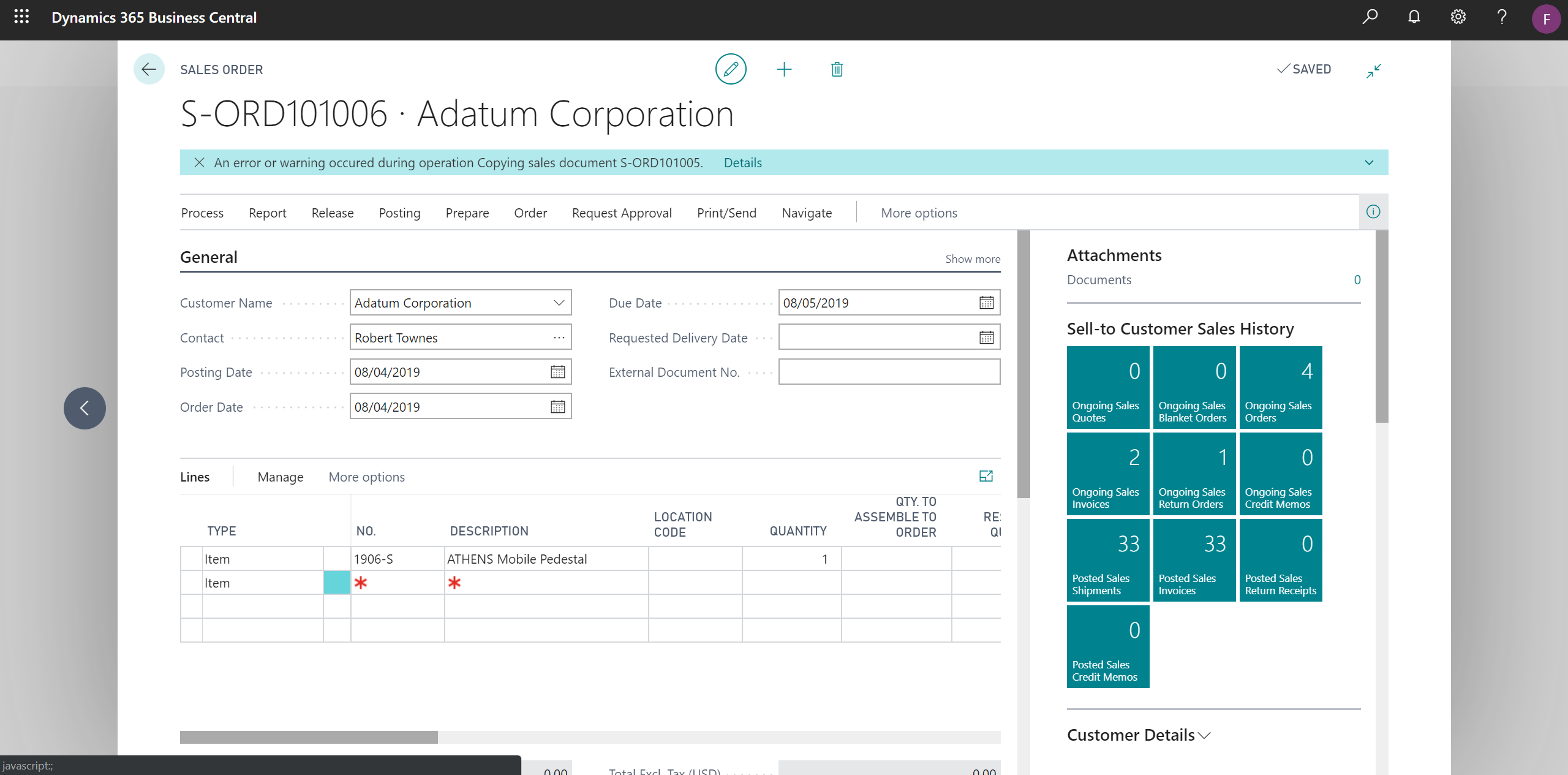The height and width of the screenshot is (775, 1568).
Task: Click the horizontal scrollbar under Lines
Action: [309, 737]
